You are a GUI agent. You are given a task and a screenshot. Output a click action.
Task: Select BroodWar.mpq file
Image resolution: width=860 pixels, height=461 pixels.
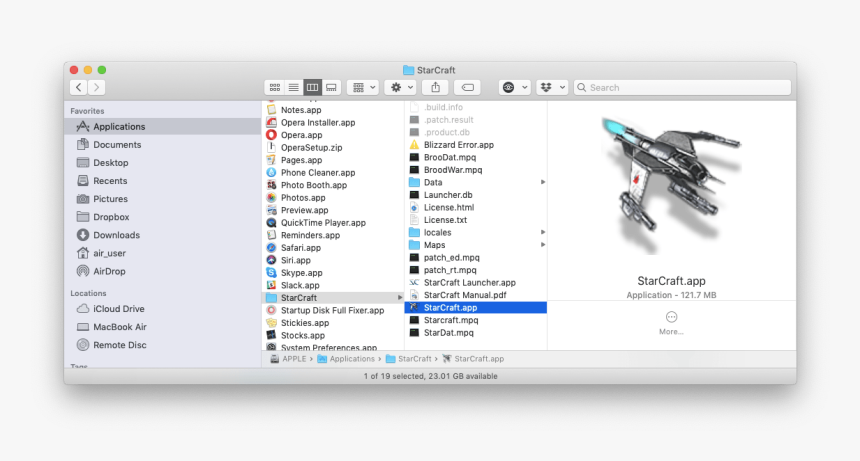click(476, 170)
